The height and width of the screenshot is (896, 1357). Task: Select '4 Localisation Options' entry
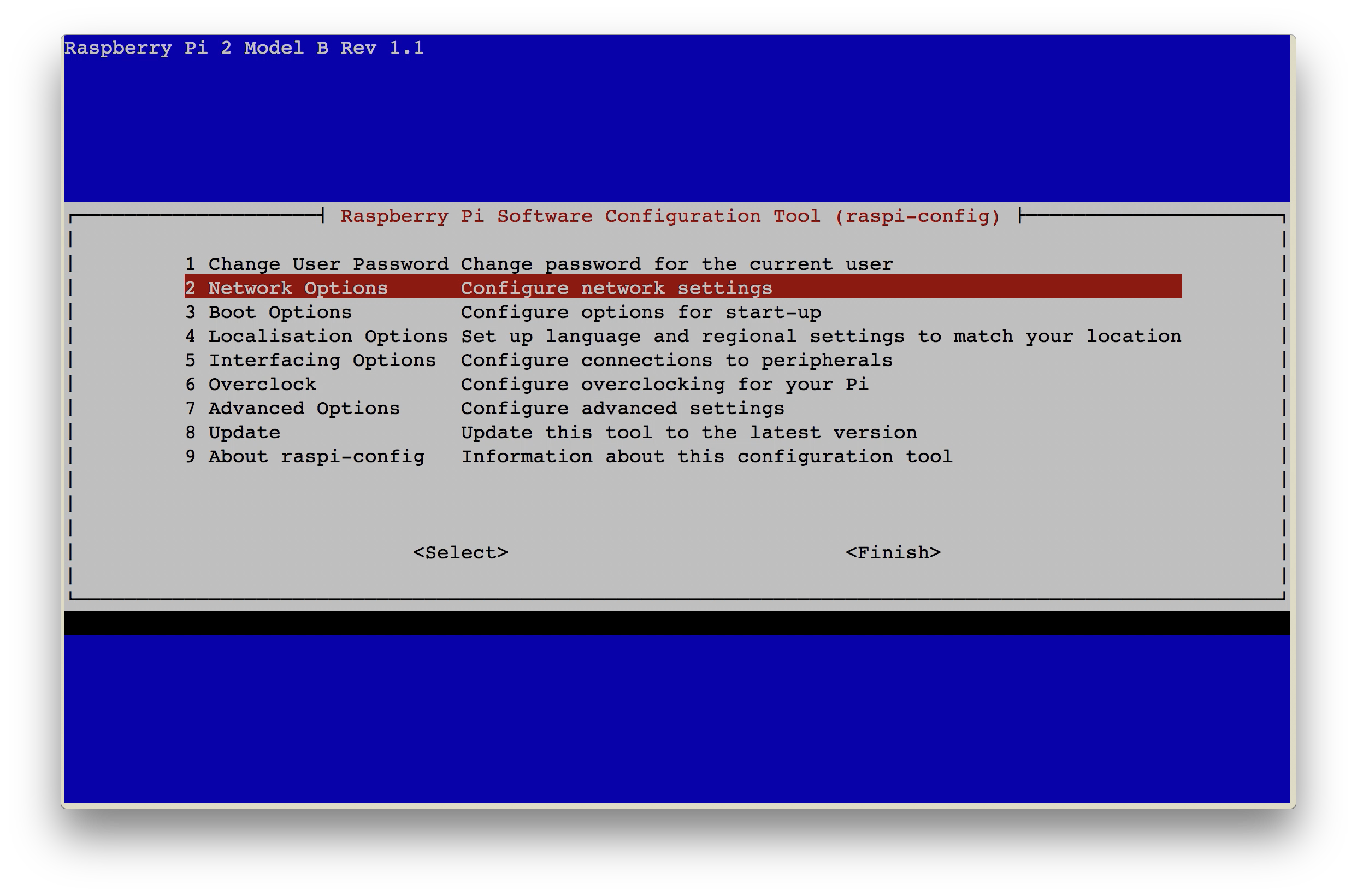coord(683,337)
